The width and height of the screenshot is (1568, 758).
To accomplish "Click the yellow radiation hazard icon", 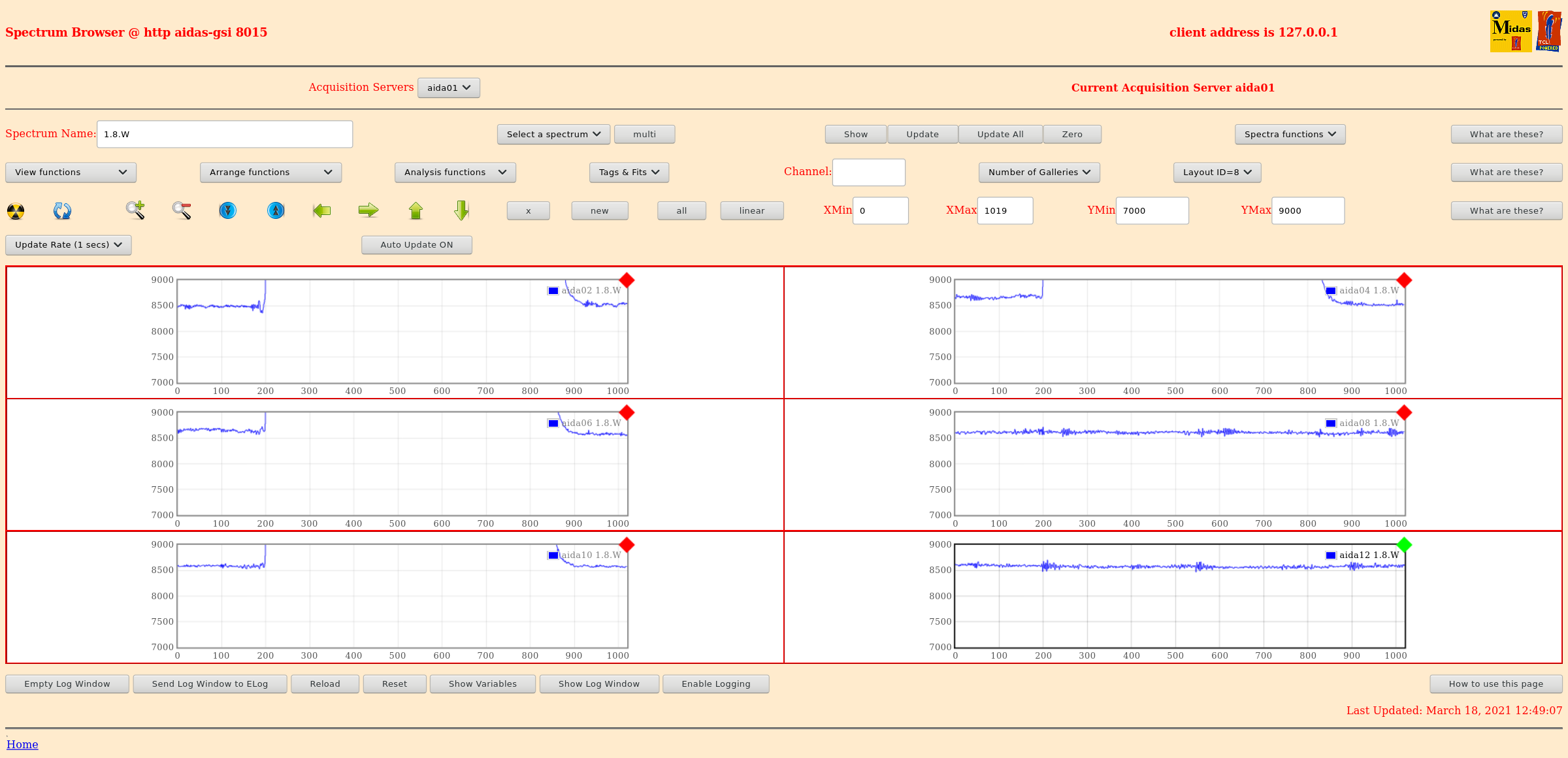I will pos(16,211).
